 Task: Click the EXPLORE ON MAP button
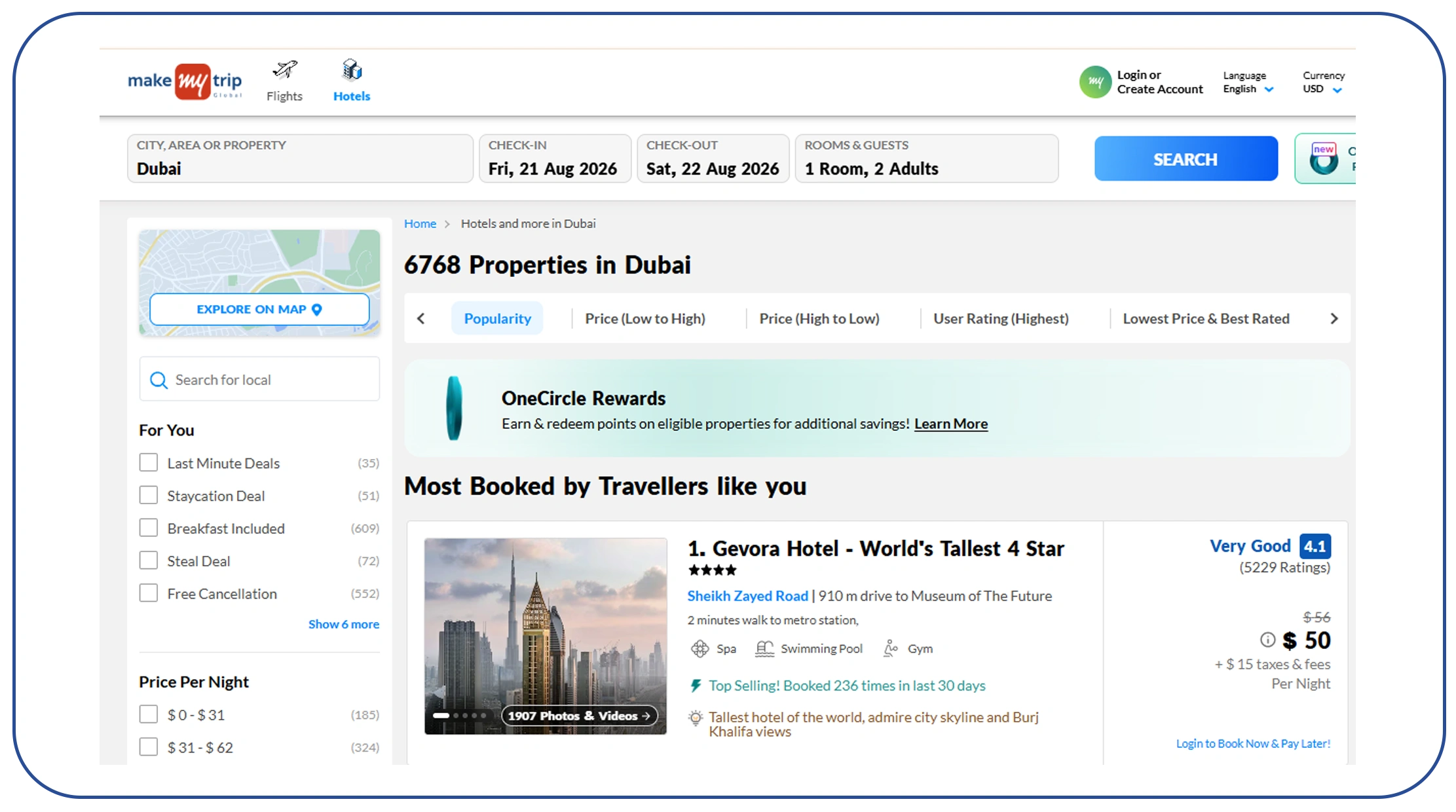[x=259, y=309]
